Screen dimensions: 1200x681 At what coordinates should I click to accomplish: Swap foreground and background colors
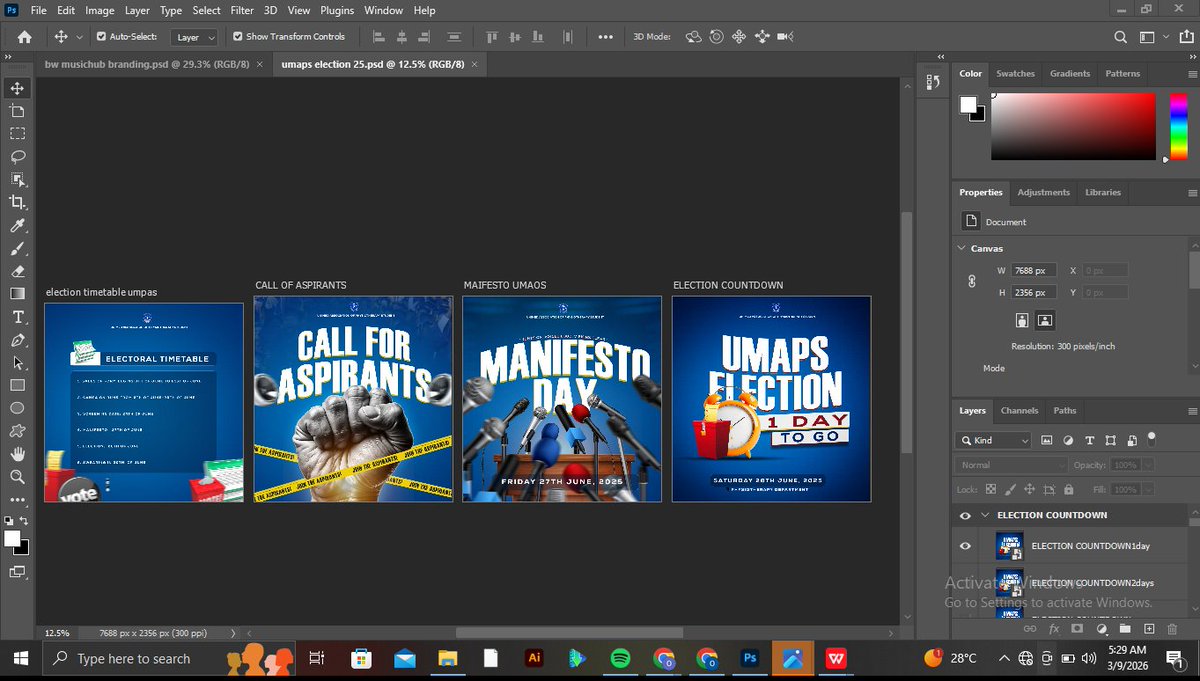23,521
